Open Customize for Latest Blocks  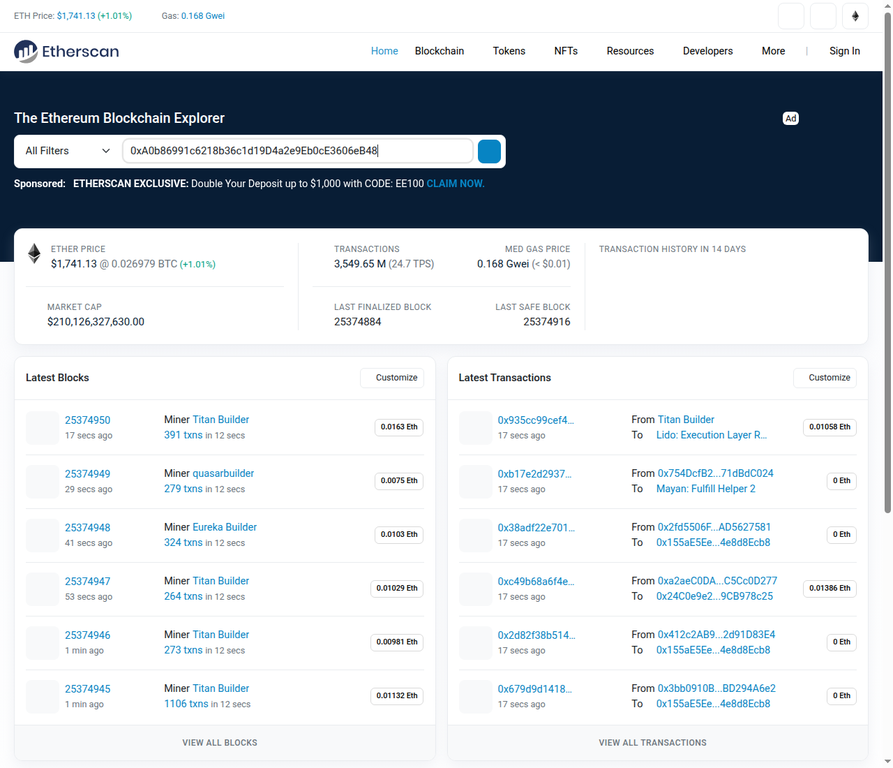pos(392,377)
